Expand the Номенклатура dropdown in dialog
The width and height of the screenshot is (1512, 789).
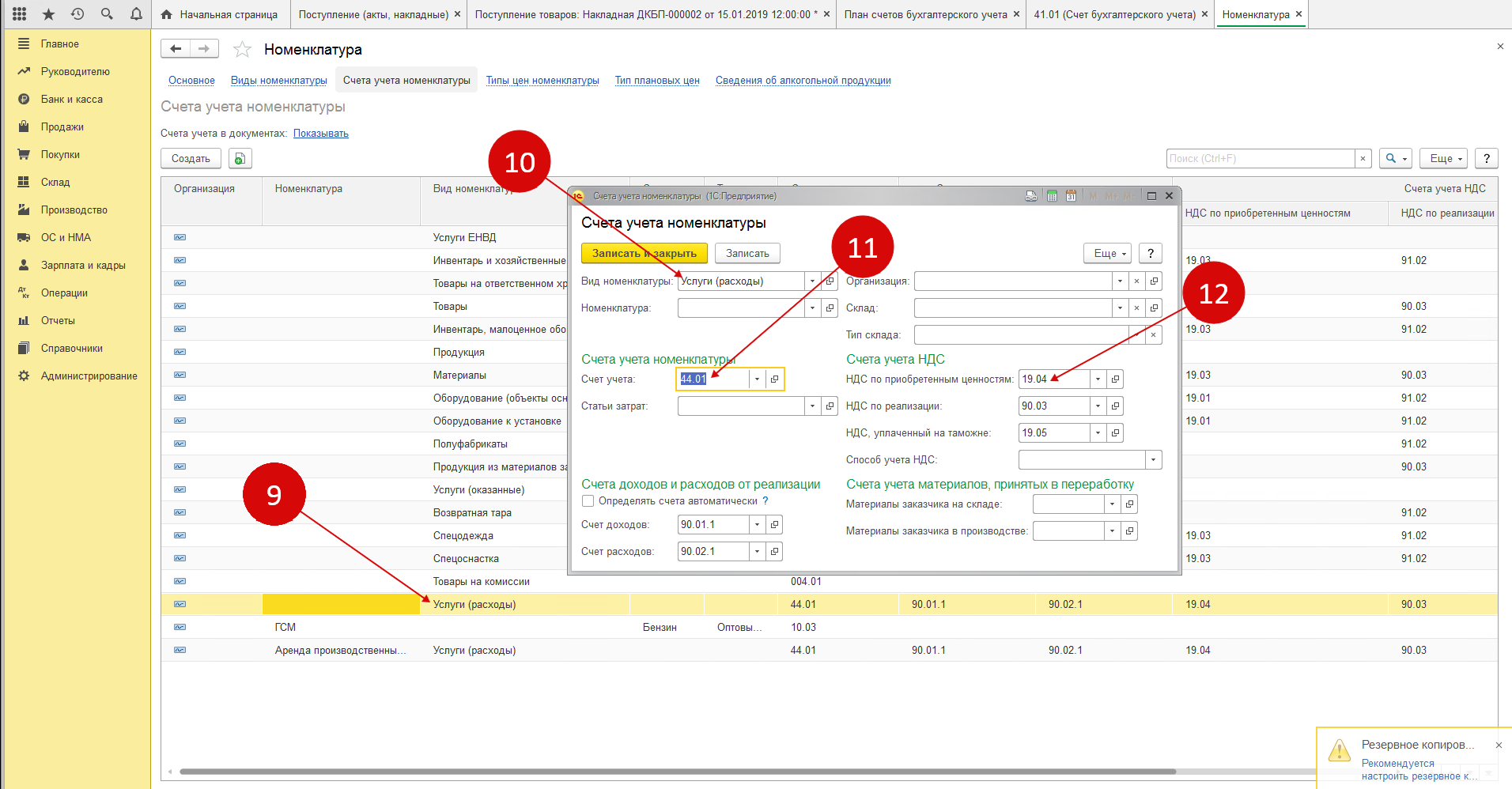(812, 308)
